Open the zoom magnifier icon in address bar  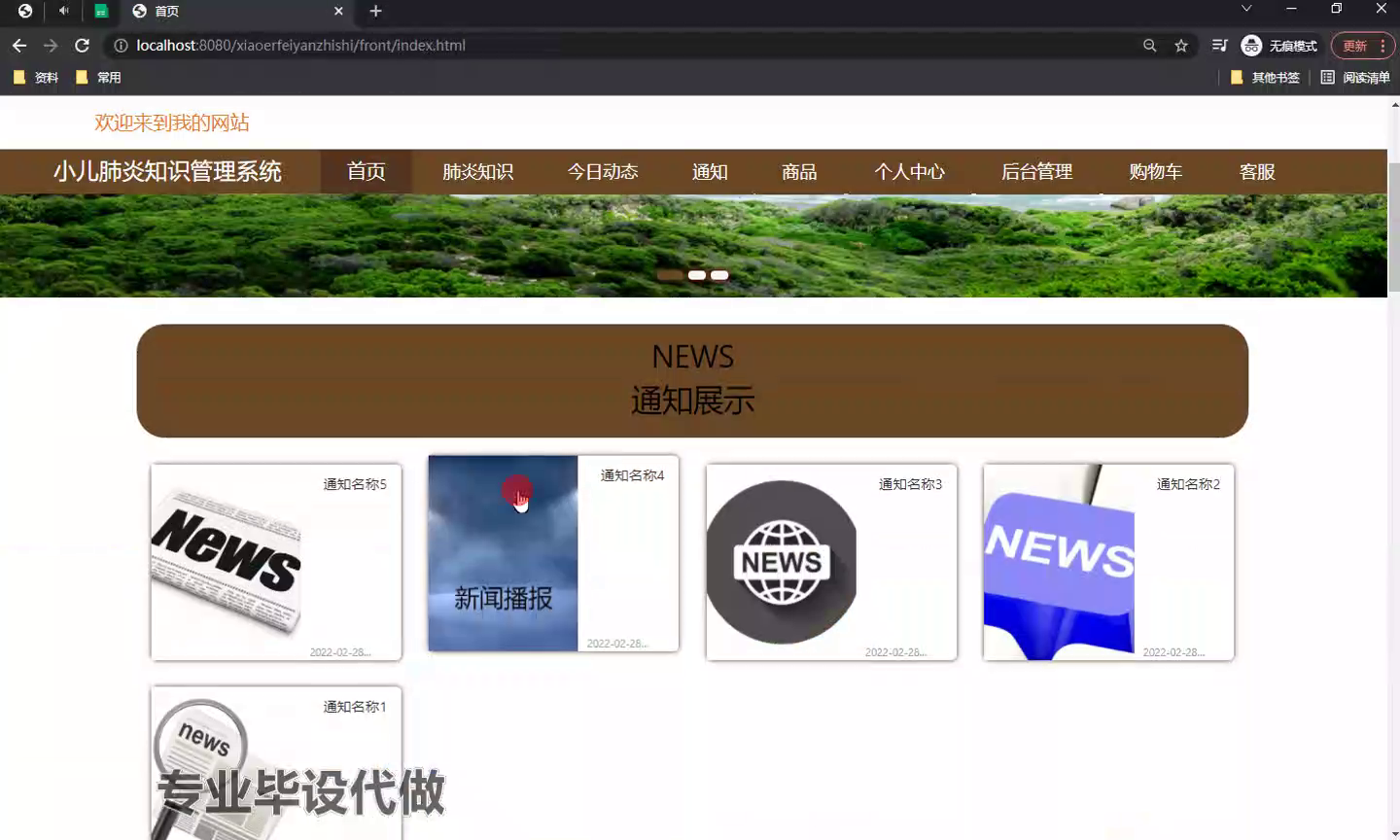click(x=1150, y=46)
